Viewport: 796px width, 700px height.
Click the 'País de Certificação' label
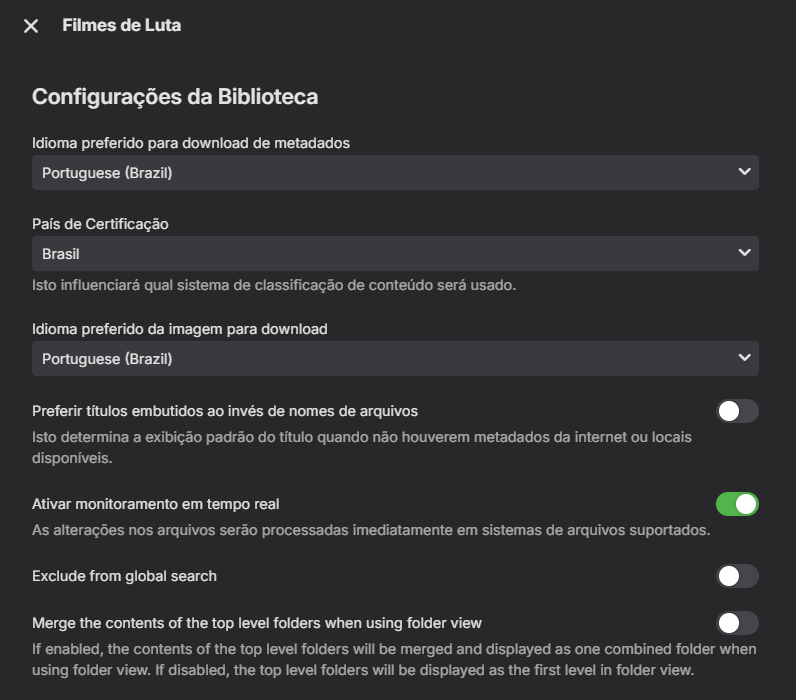pyautogui.click(x=100, y=224)
